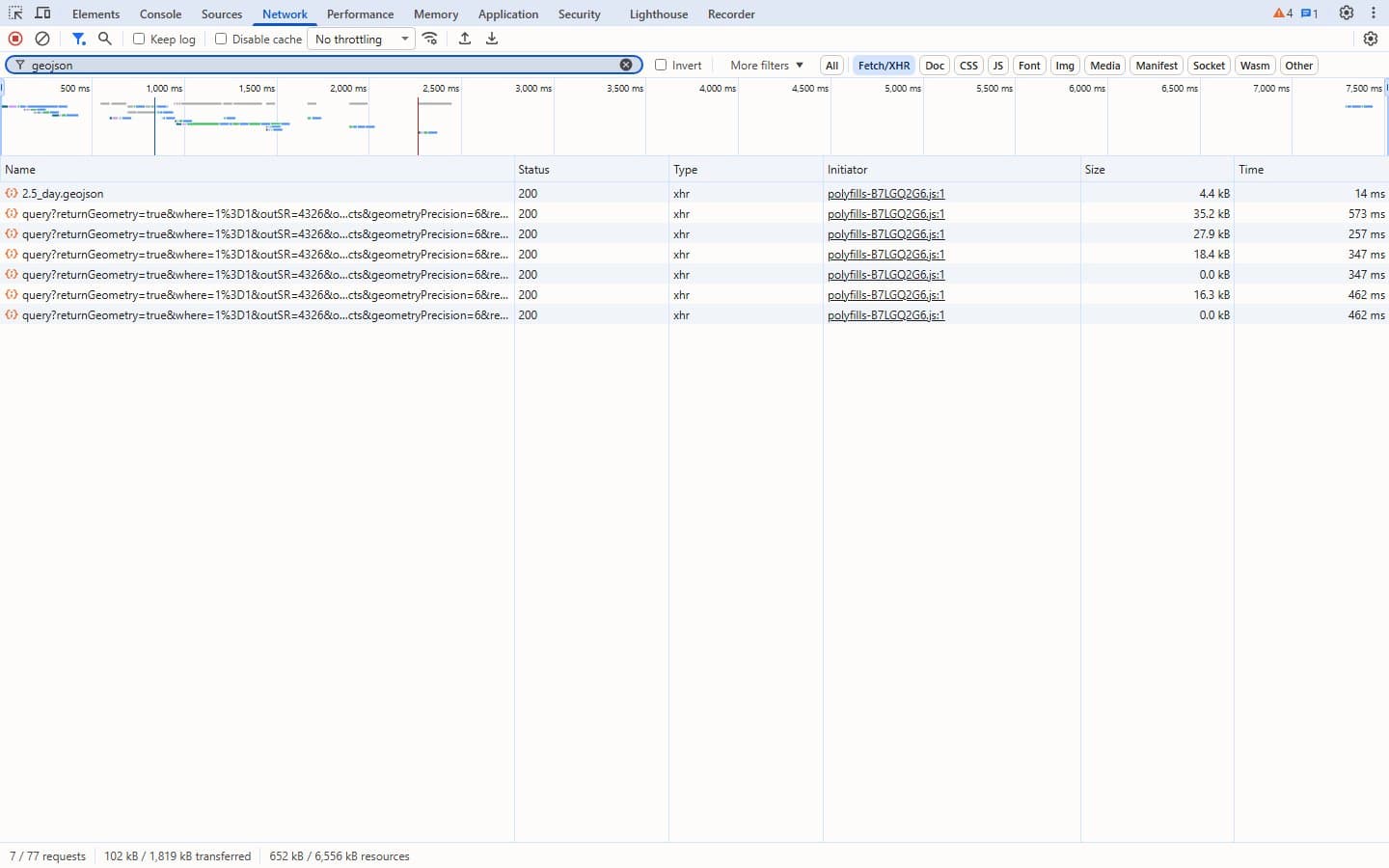
Task: Clear the geojson filter text
Action: 626,65
